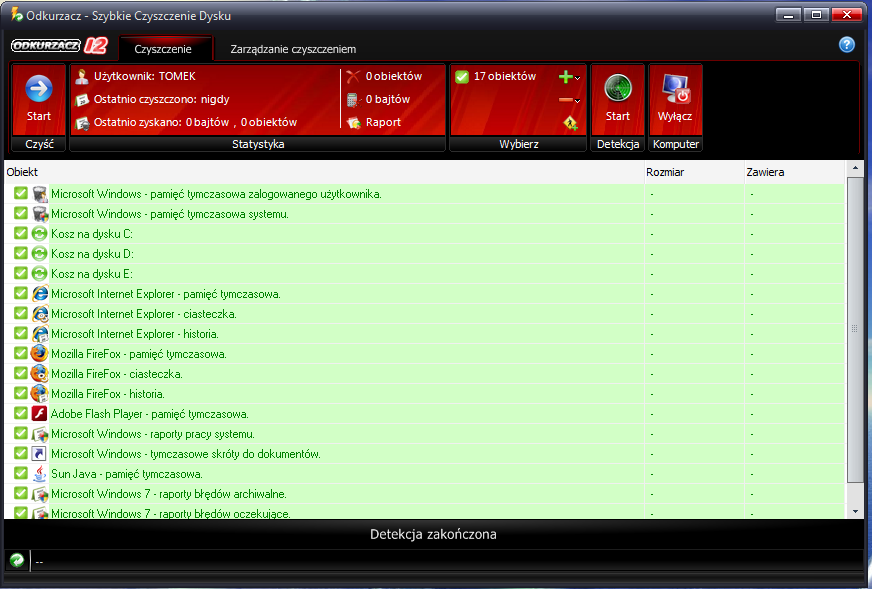872x589 pixels.
Task: Uncheck Microsoft Windows raporty pracy systemu
Action: 21,434
